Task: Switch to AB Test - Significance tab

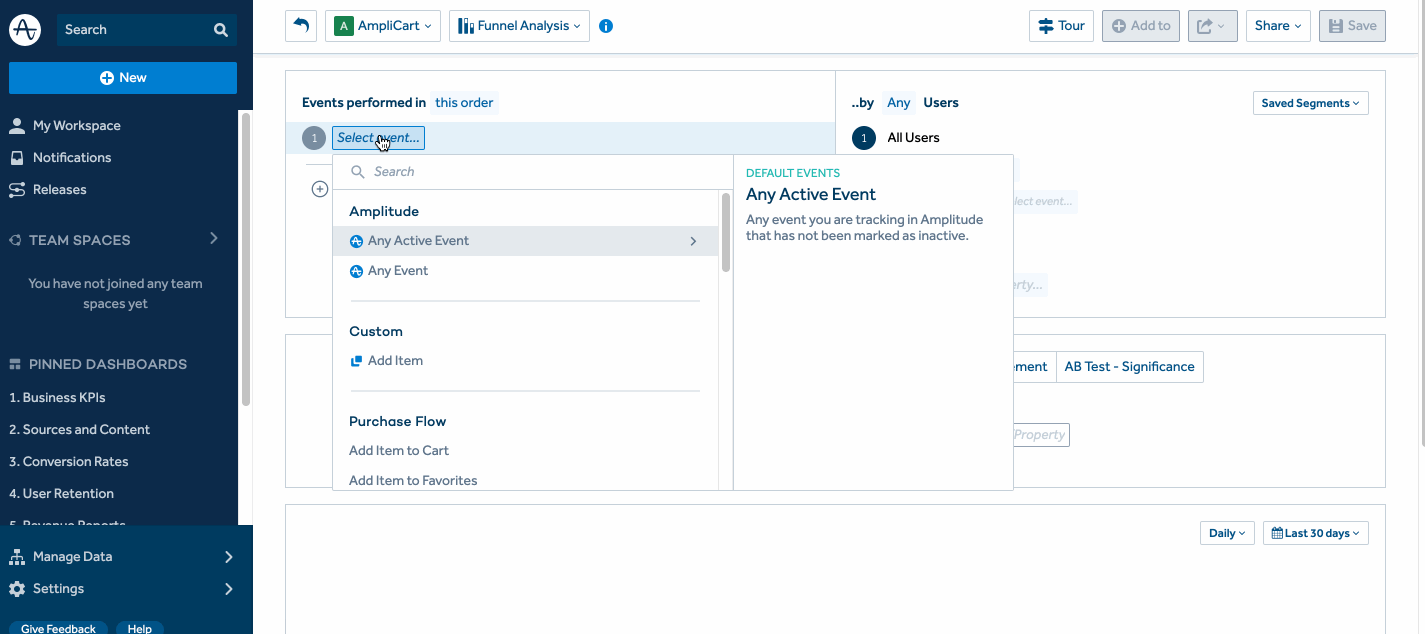Action: 1129,367
